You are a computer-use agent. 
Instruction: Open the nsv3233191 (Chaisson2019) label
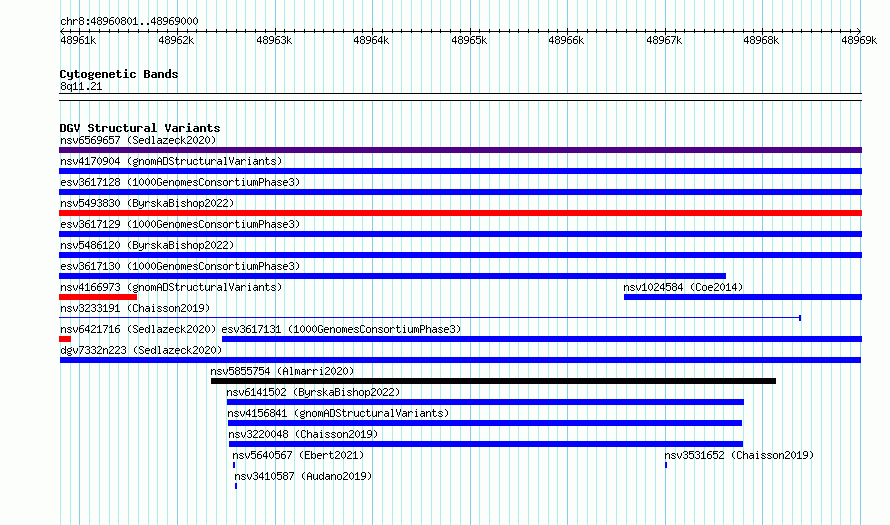(135, 308)
